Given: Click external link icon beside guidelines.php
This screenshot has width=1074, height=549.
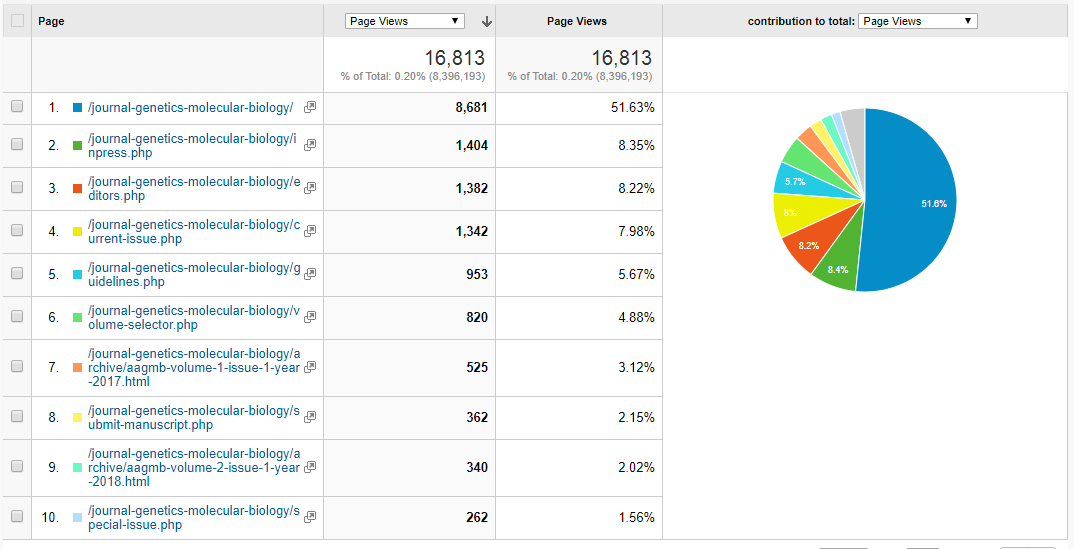Looking at the screenshot, I should point(310,274).
